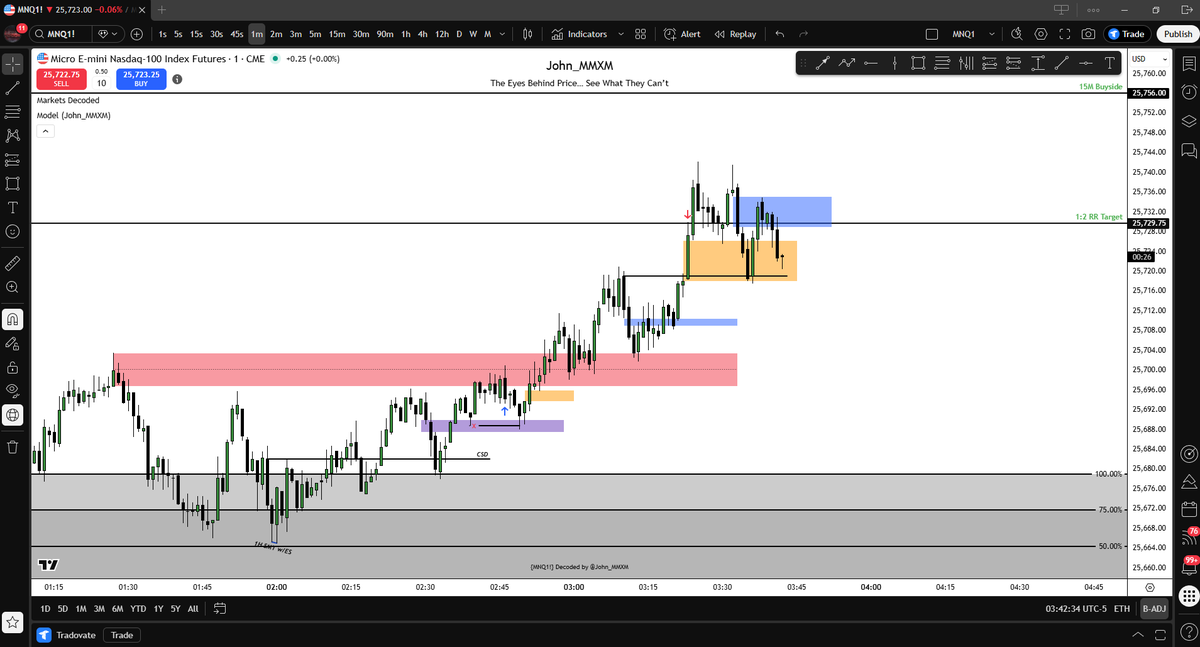Select the YTD date range
This screenshot has width=1200, height=647.
tap(138, 608)
